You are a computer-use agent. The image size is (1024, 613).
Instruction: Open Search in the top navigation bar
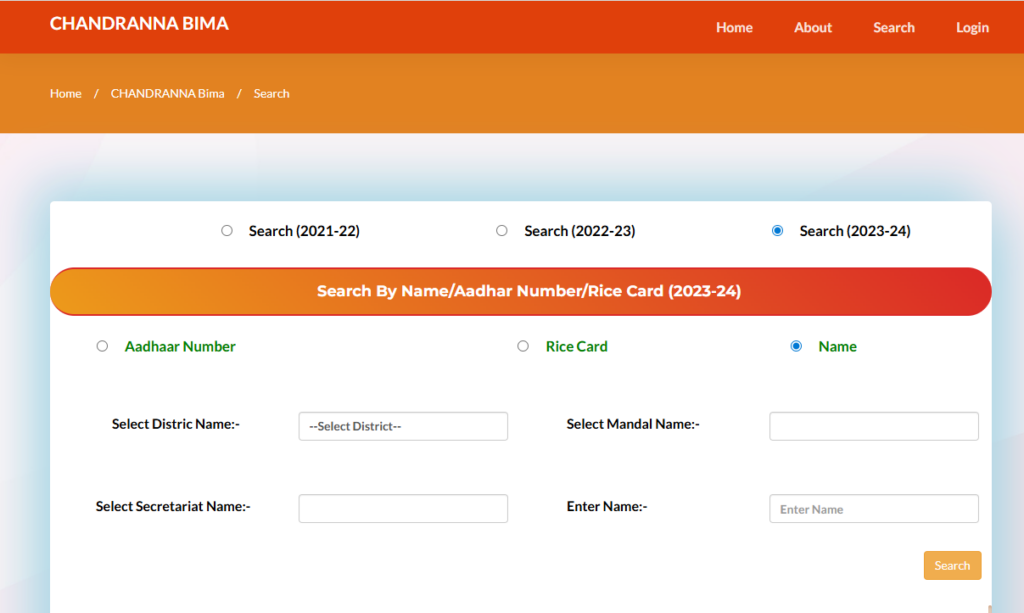pos(893,27)
